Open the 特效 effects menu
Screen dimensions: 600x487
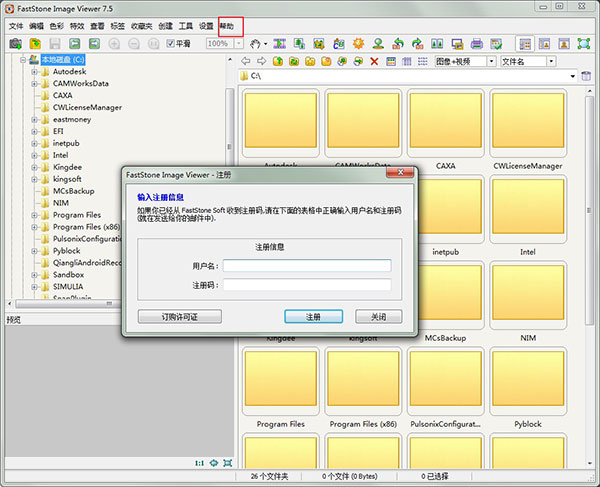(78, 26)
